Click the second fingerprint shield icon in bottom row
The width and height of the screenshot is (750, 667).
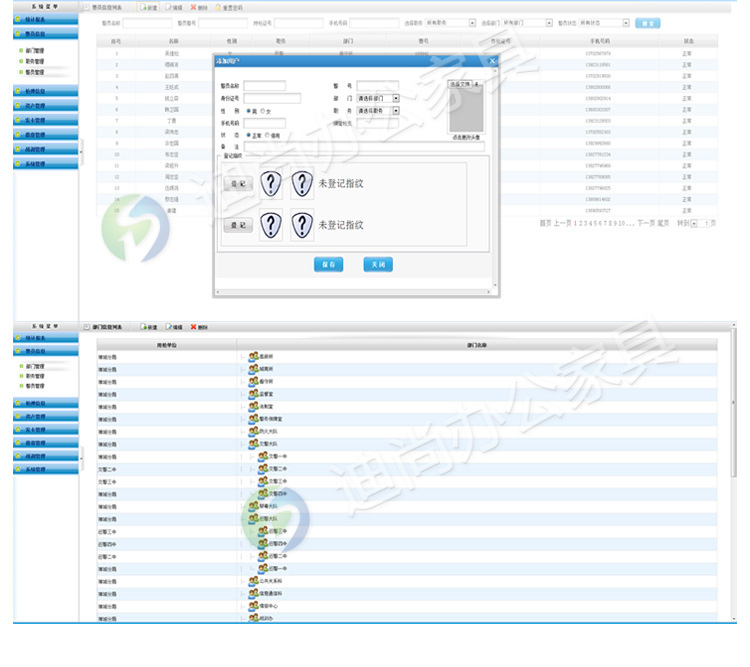[x=302, y=226]
